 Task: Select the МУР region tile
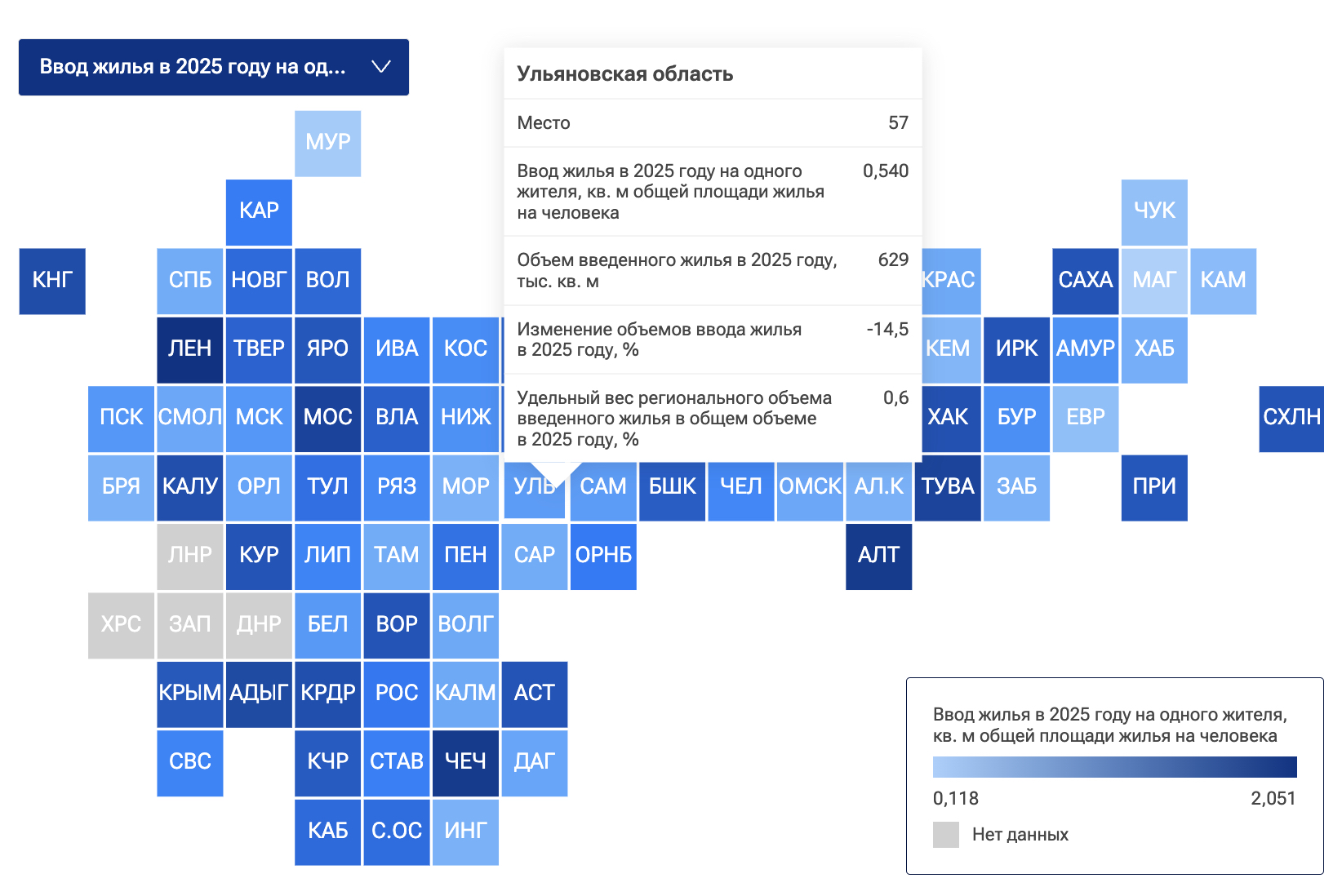tap(327, 143)
